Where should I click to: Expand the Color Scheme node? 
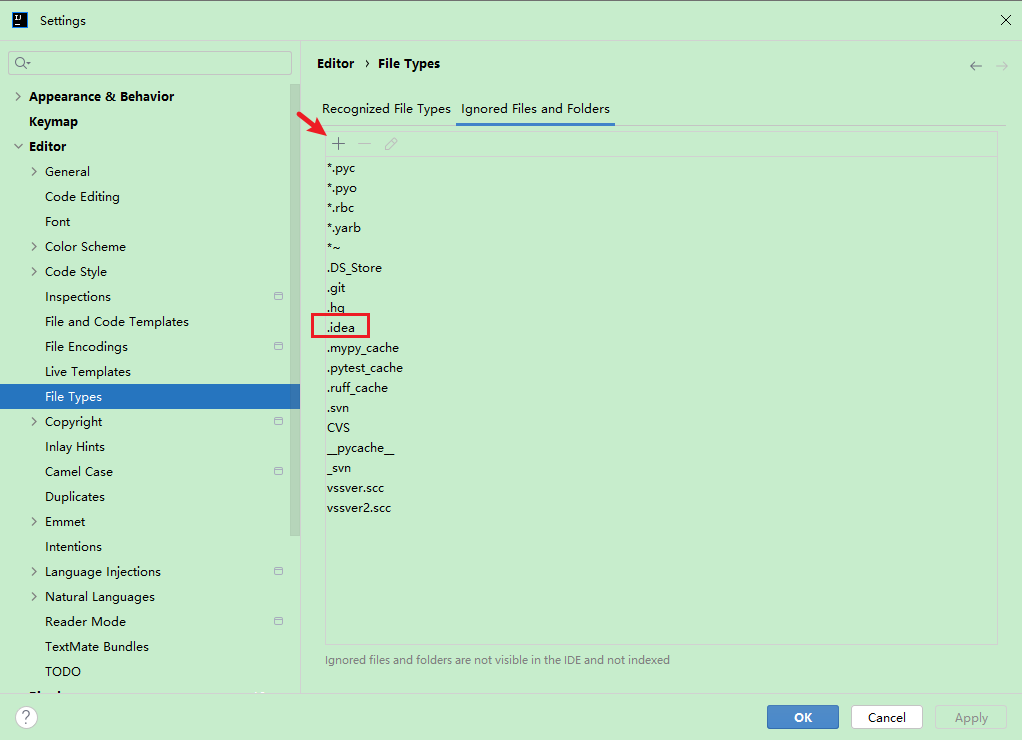tap(34, 247)
